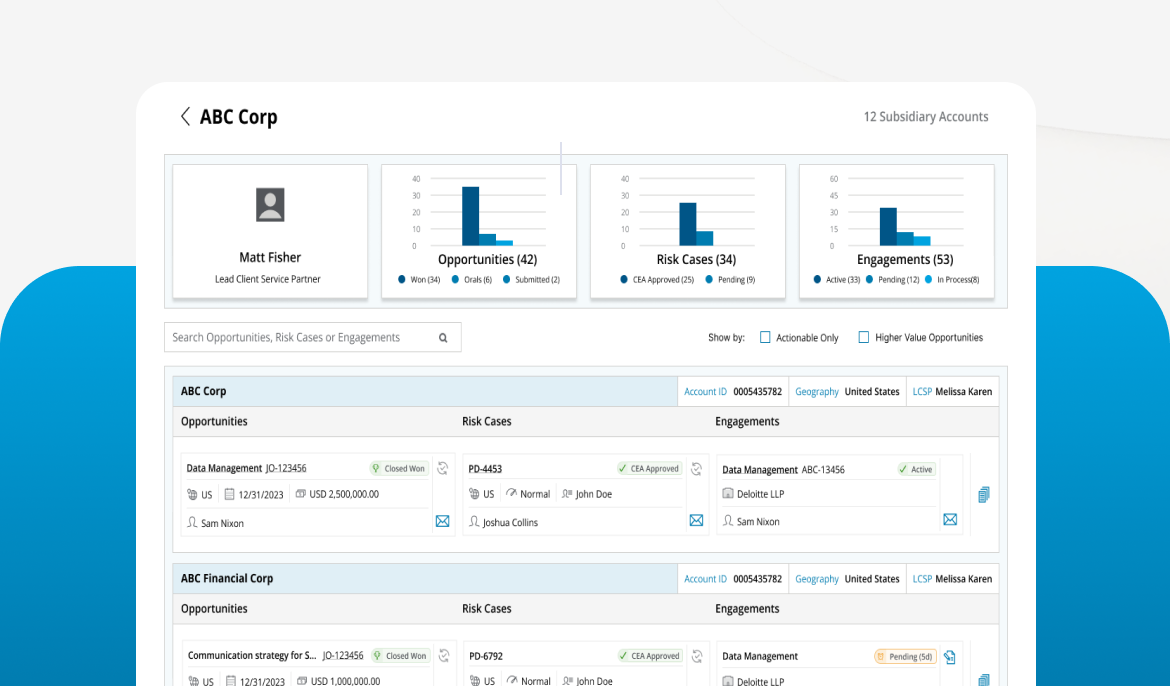Enable the Actionable Only checkbox

tap(765, 337)
